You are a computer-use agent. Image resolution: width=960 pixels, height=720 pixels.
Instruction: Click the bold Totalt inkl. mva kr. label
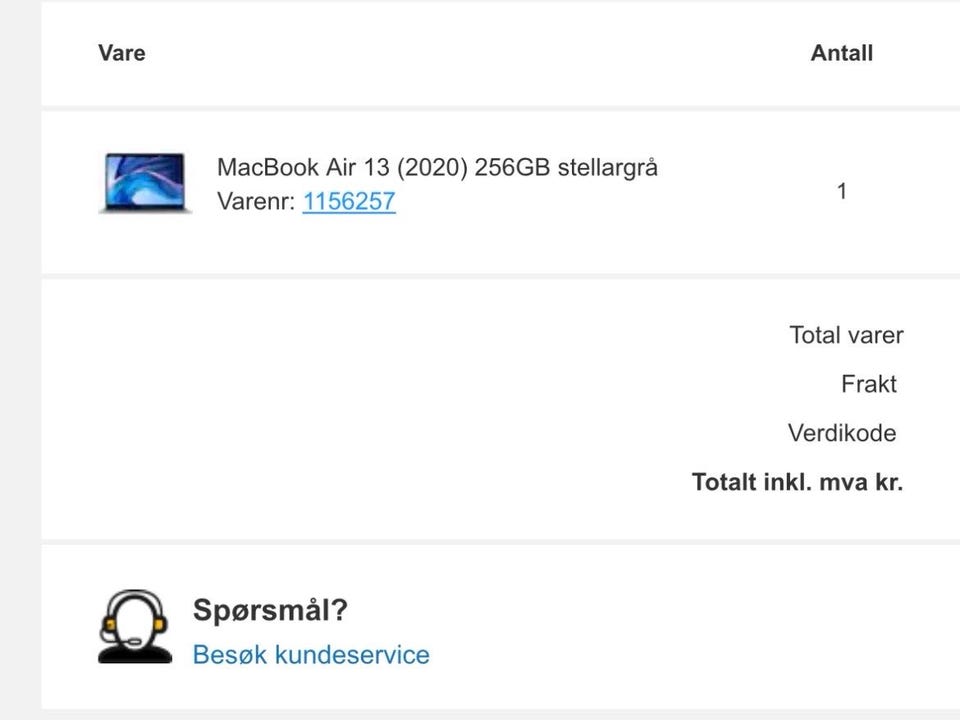point(797,482)
